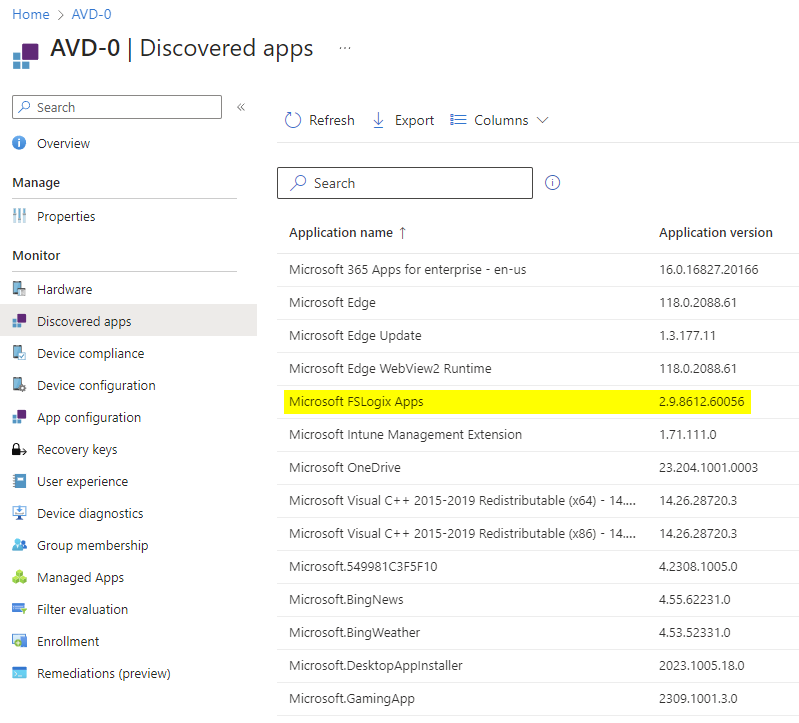The image size is (799, 723).
Task: Click version 1.71.111.0 cell
Action: point(687,435)
